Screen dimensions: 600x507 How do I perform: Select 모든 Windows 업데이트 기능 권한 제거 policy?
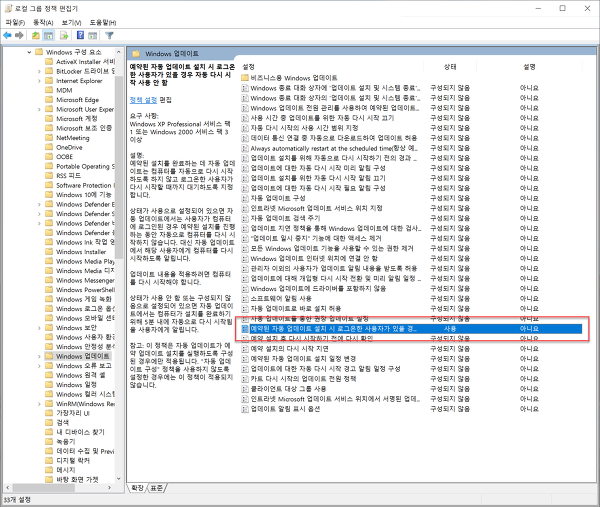click(332, 248)
